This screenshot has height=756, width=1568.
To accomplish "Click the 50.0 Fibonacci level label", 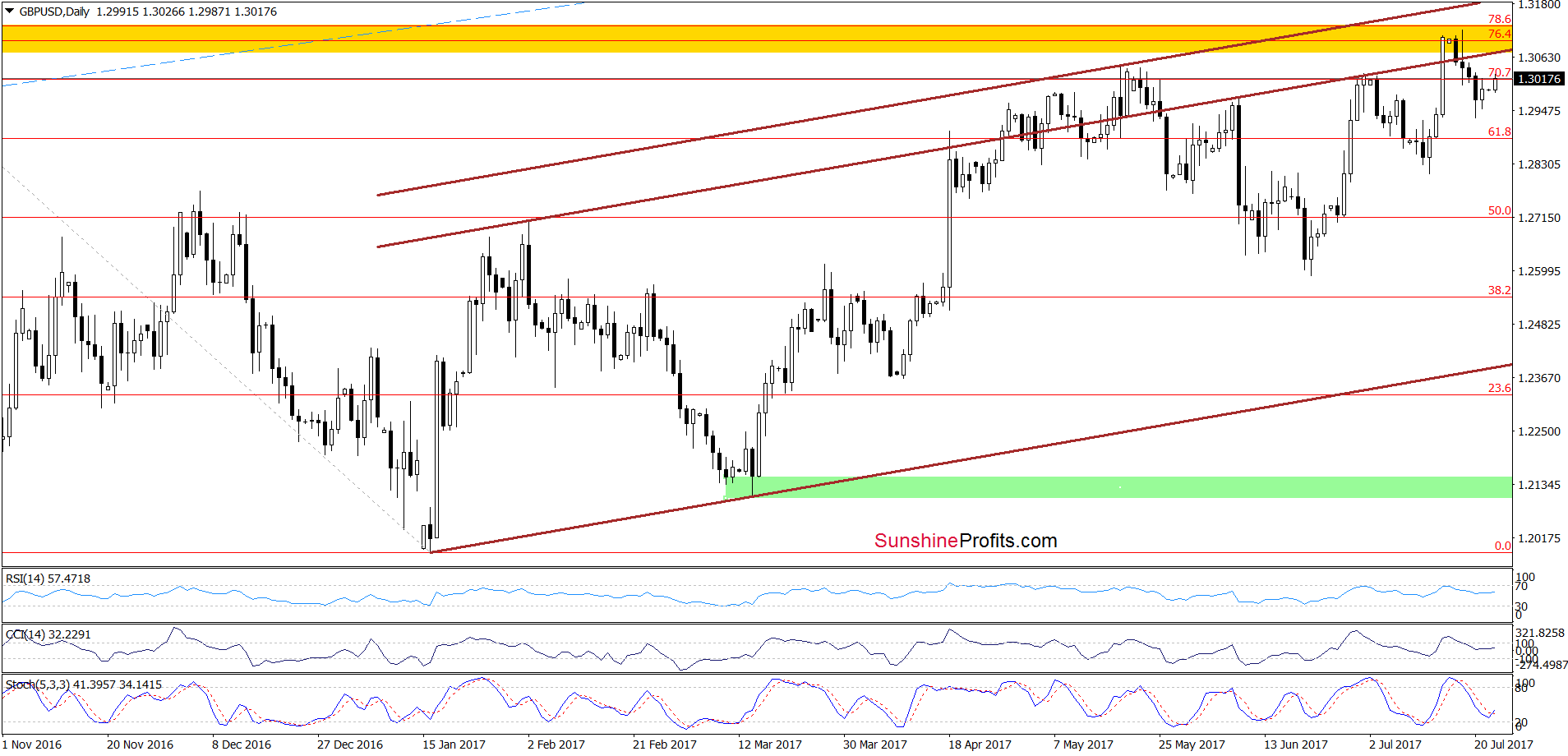I will (1500, 210).
